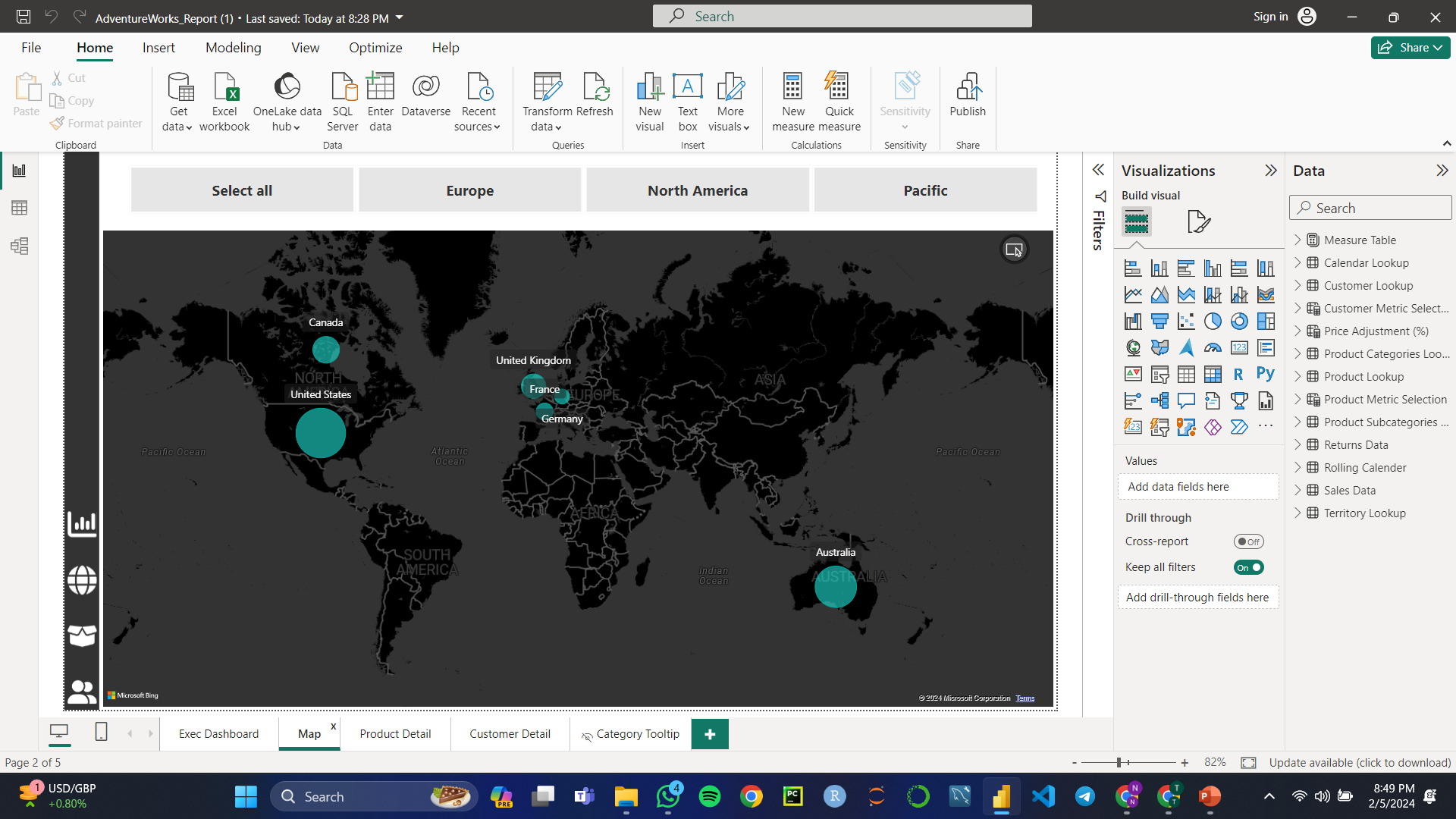Choose the Line chart visual
1456x819 pixels.
click(x=1133, y=295)
